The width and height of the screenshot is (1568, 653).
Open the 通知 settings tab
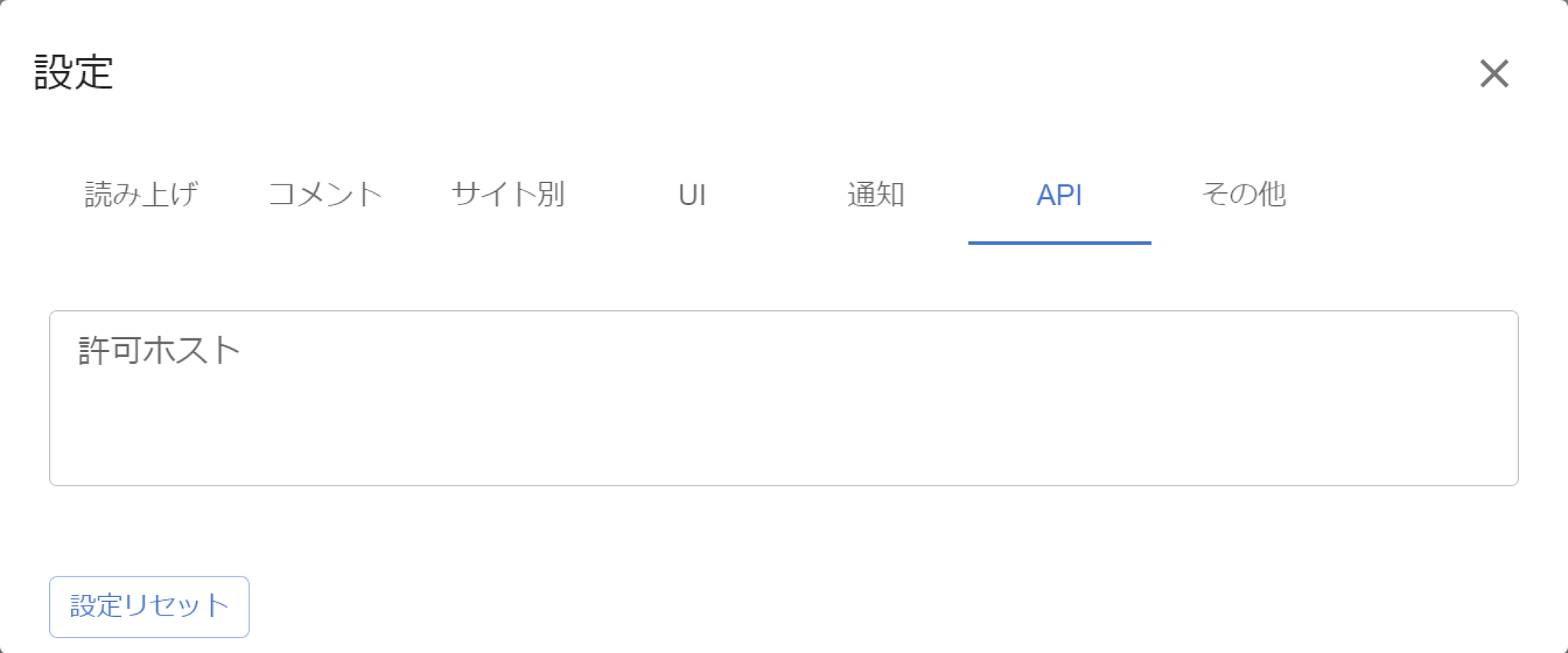pyautogui.click(x=876, y=194)
